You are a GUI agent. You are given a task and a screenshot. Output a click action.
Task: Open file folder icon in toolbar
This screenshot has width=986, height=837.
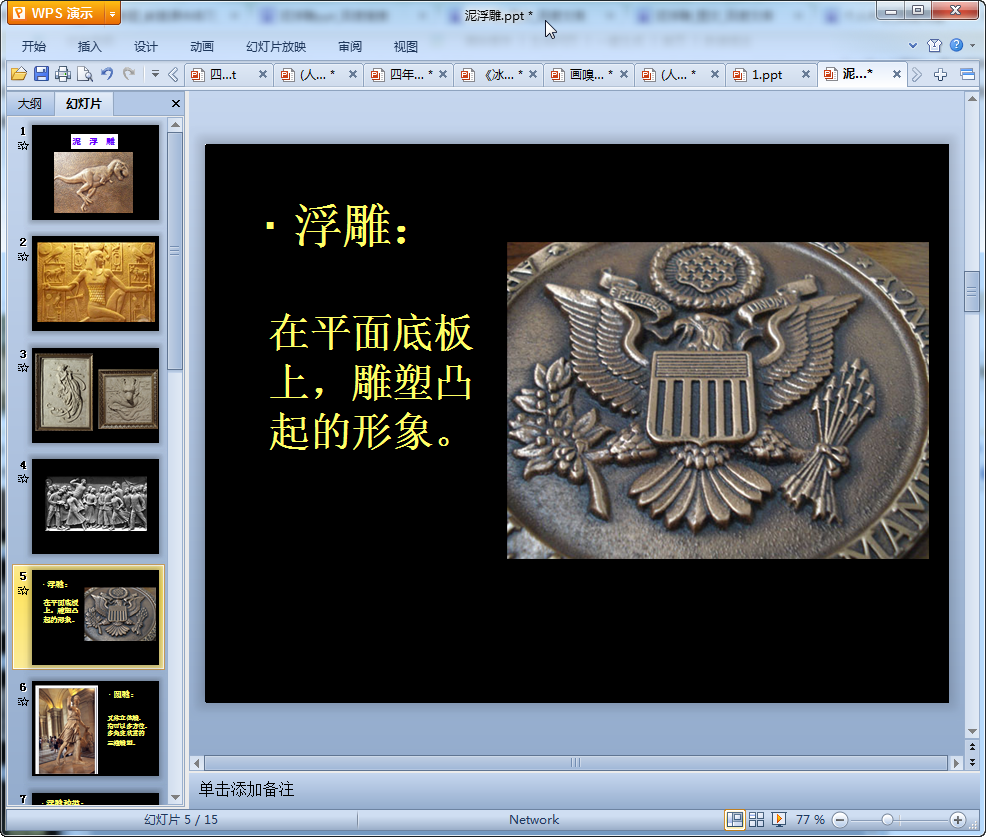tap(19, 74)
